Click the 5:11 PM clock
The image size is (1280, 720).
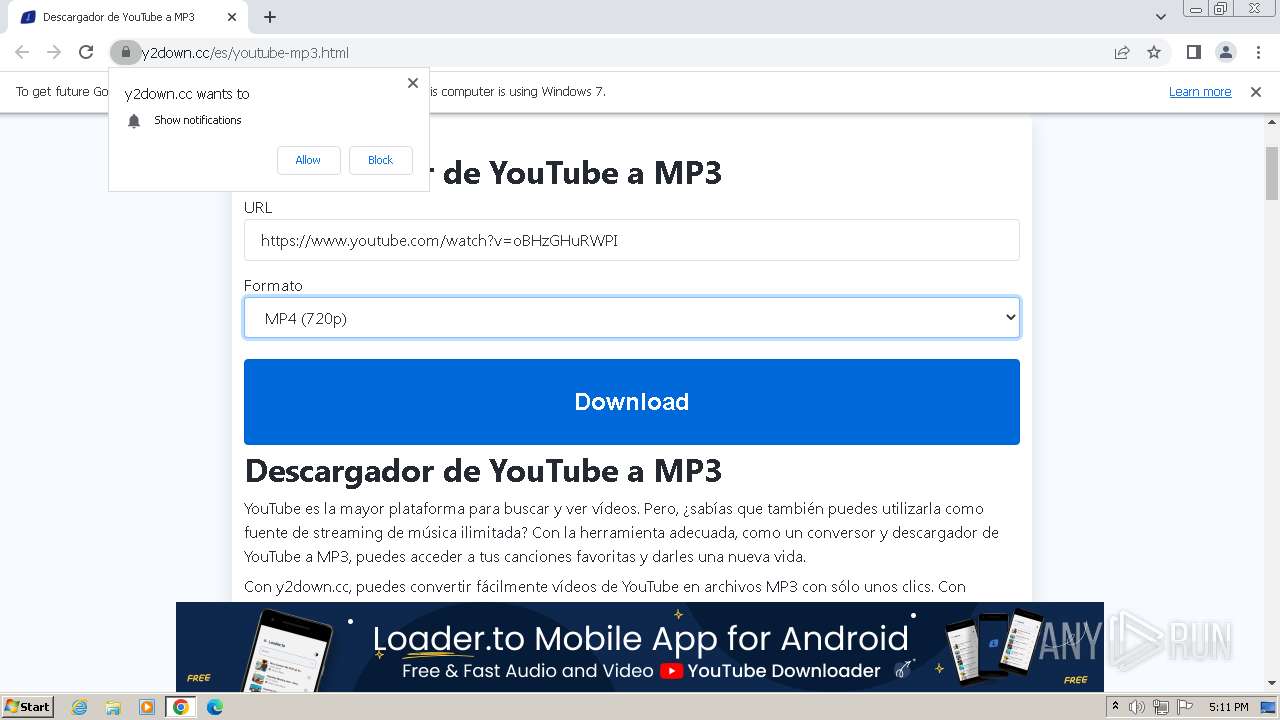(x=1228, y=707)
